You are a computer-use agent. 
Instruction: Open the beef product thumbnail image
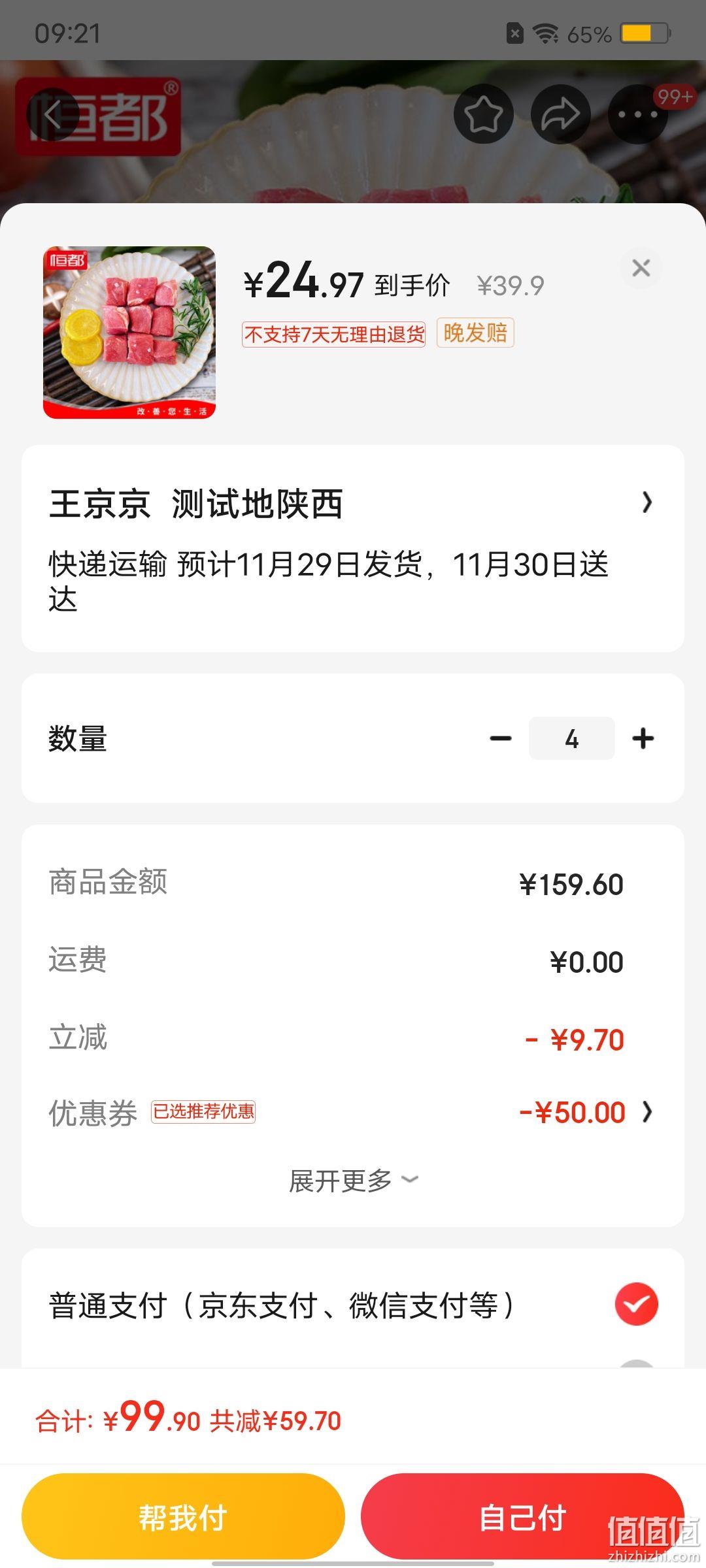click(x=129, y=333)
